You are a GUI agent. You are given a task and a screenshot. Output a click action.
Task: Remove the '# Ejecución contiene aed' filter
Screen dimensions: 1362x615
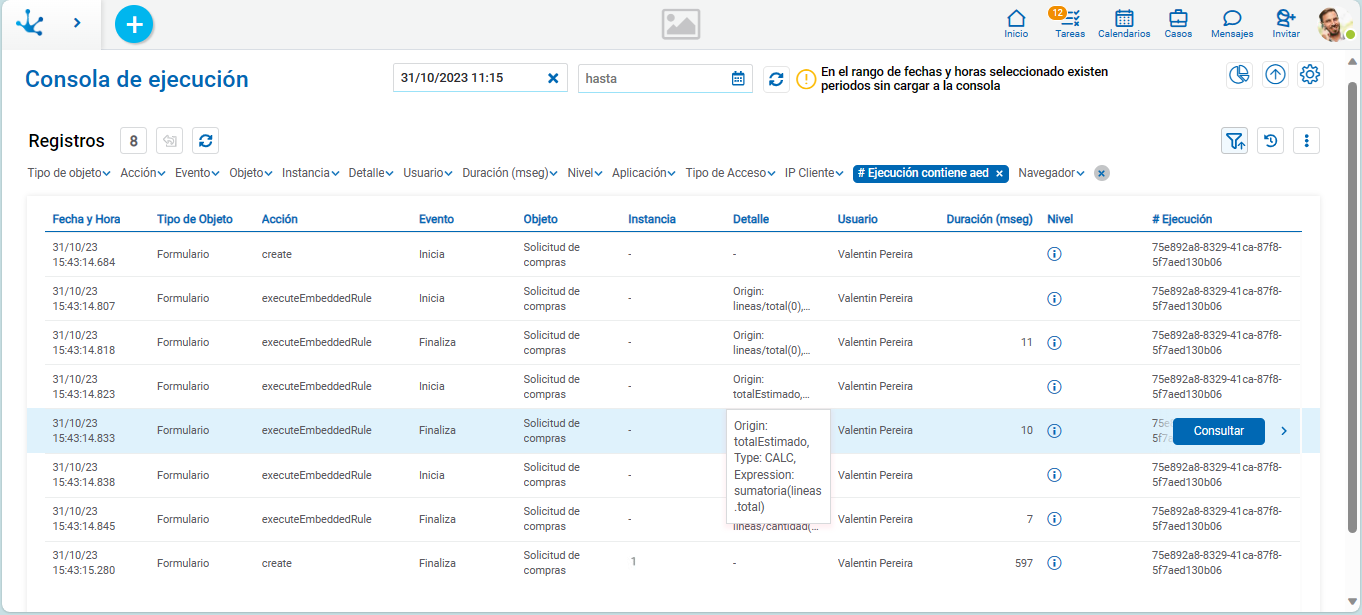(999, 173)
